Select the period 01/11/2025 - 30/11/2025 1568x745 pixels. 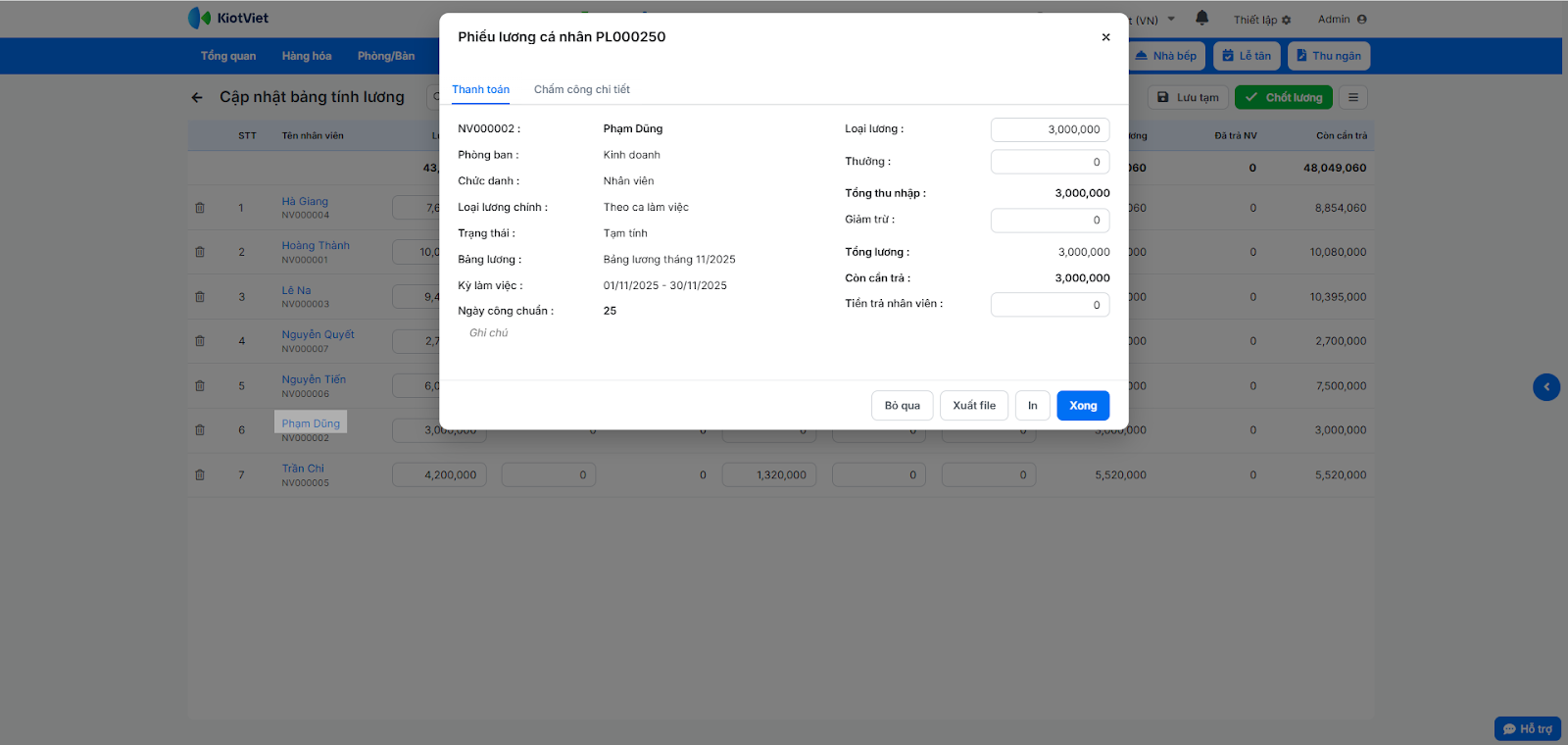click(x=665, y=286)
